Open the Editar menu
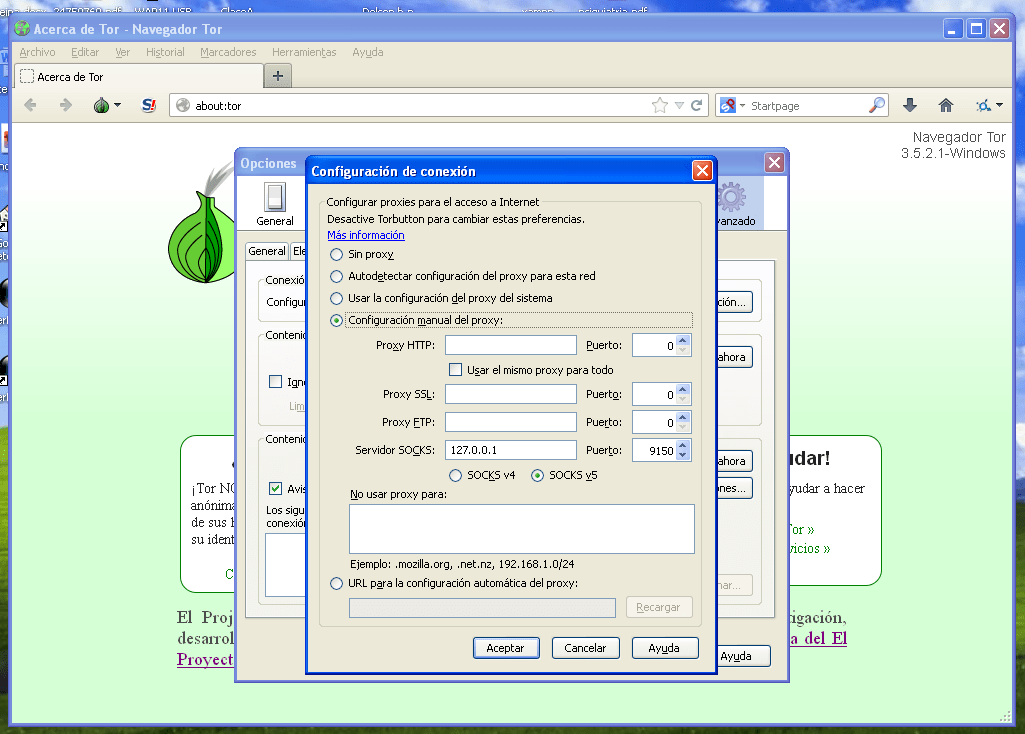Viewport: 1025px width, 734px height. coord(85,52)
